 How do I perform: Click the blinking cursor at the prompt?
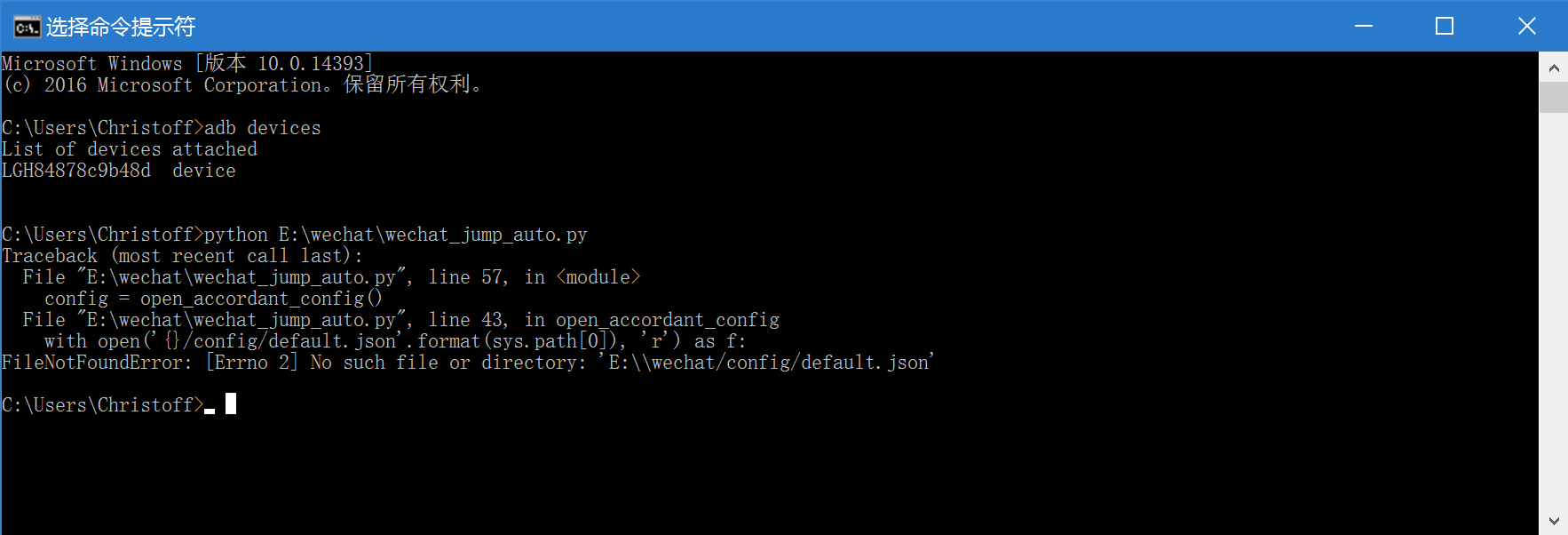(x=231, y=404)
